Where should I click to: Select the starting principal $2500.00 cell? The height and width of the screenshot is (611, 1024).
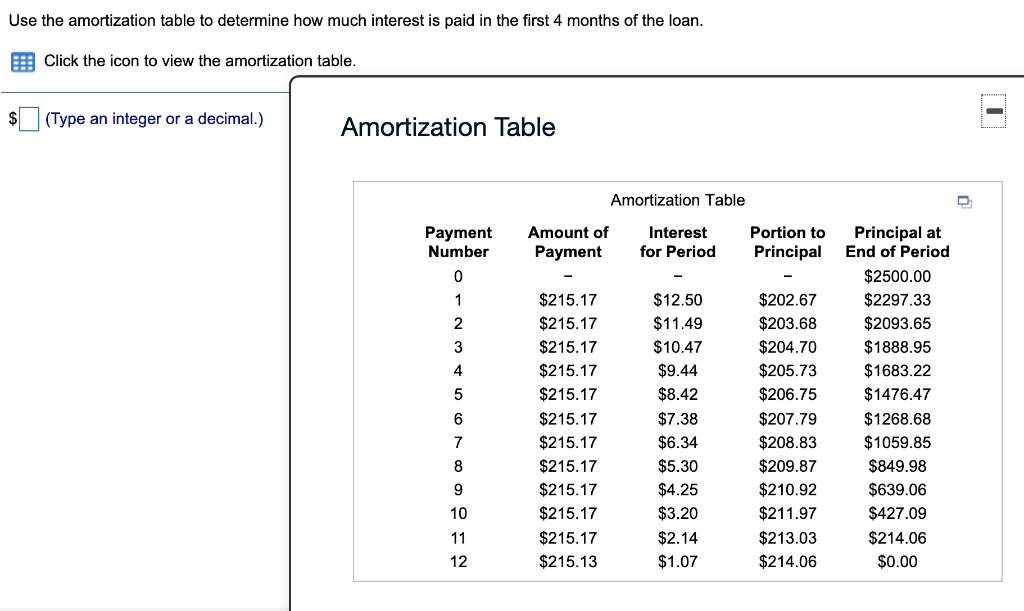(x=897, y=276)
